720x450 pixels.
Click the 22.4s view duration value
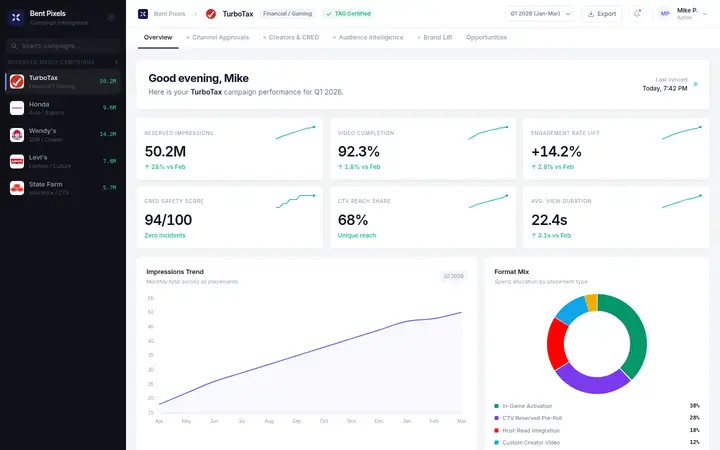pos(549,220)
